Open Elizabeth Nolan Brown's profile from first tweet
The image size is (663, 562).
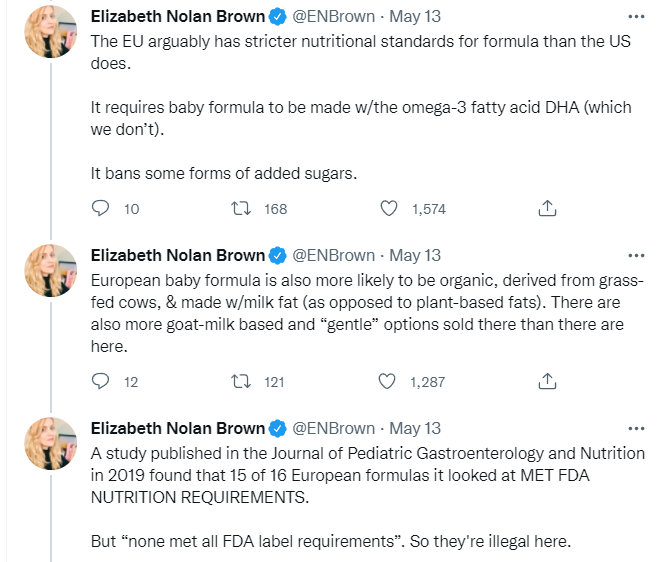pos(178,17)
